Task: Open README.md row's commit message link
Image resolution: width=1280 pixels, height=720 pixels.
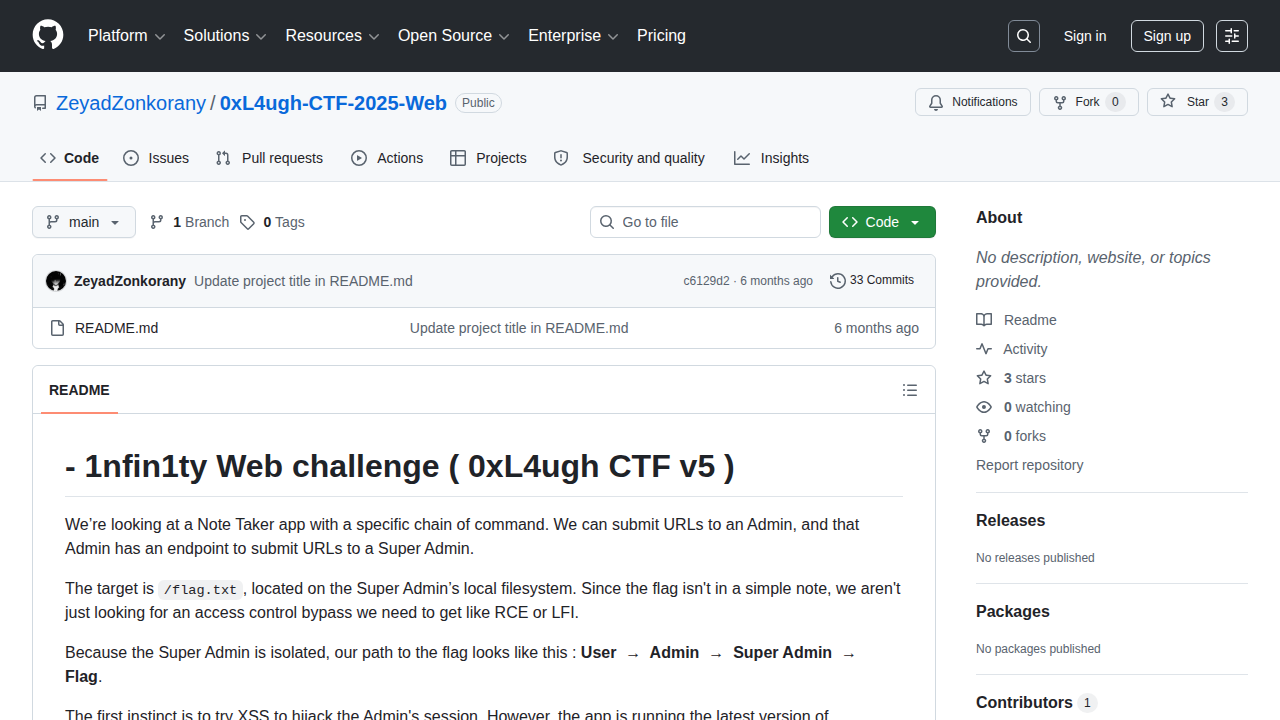Action: point(519,328)
